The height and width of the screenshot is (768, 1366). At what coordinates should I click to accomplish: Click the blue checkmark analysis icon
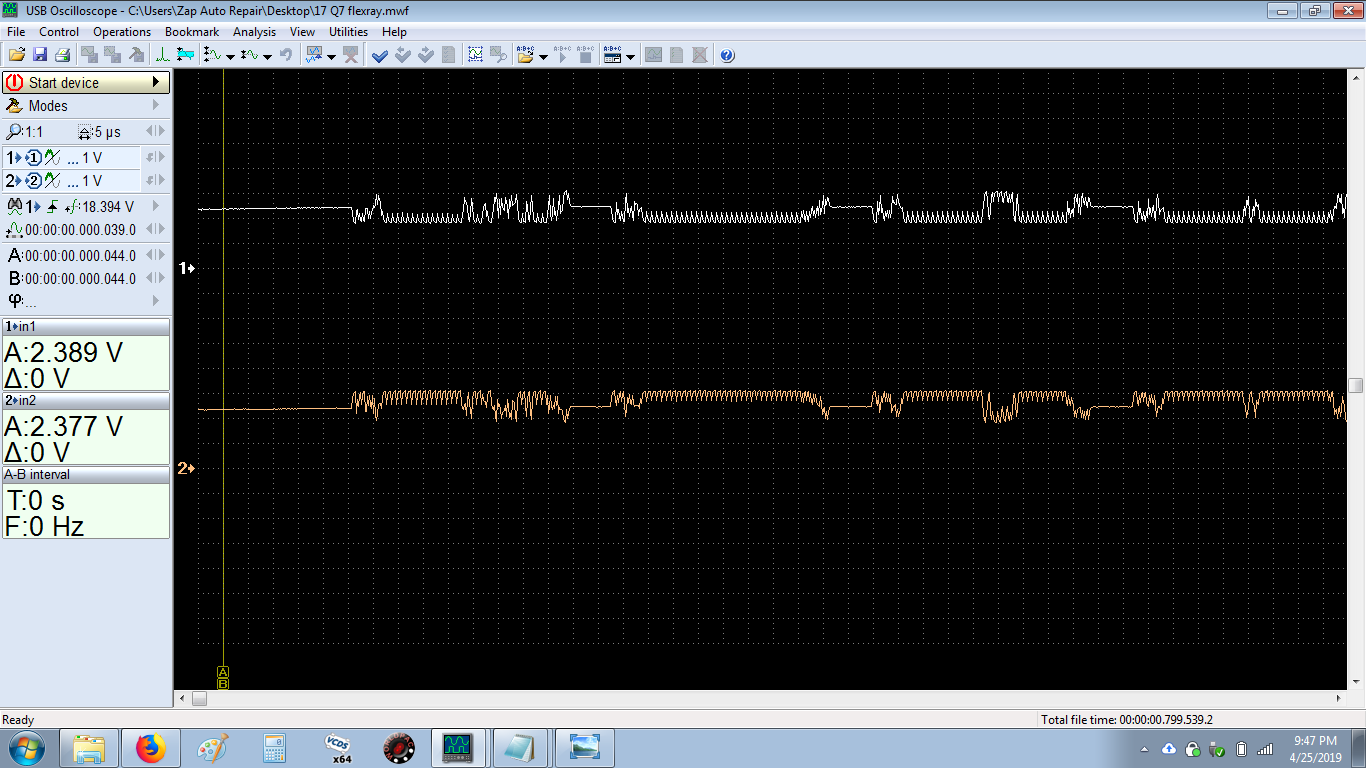[379, 55]
